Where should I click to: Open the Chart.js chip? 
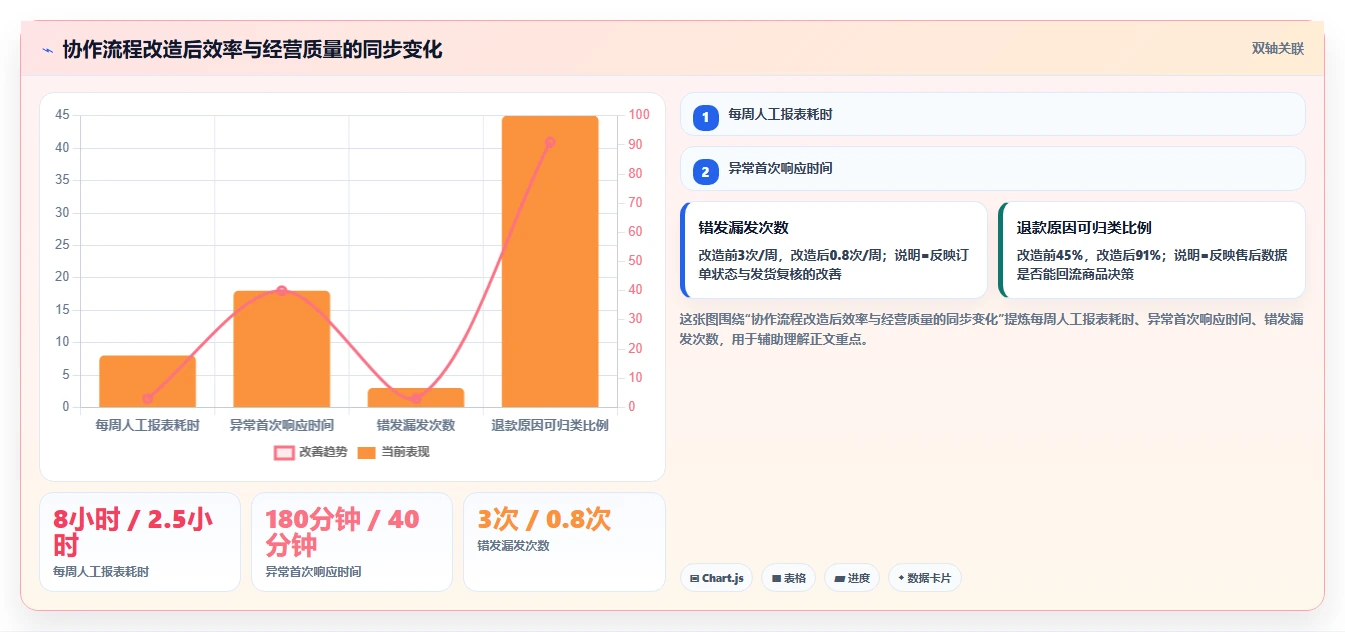click(717, 578)
